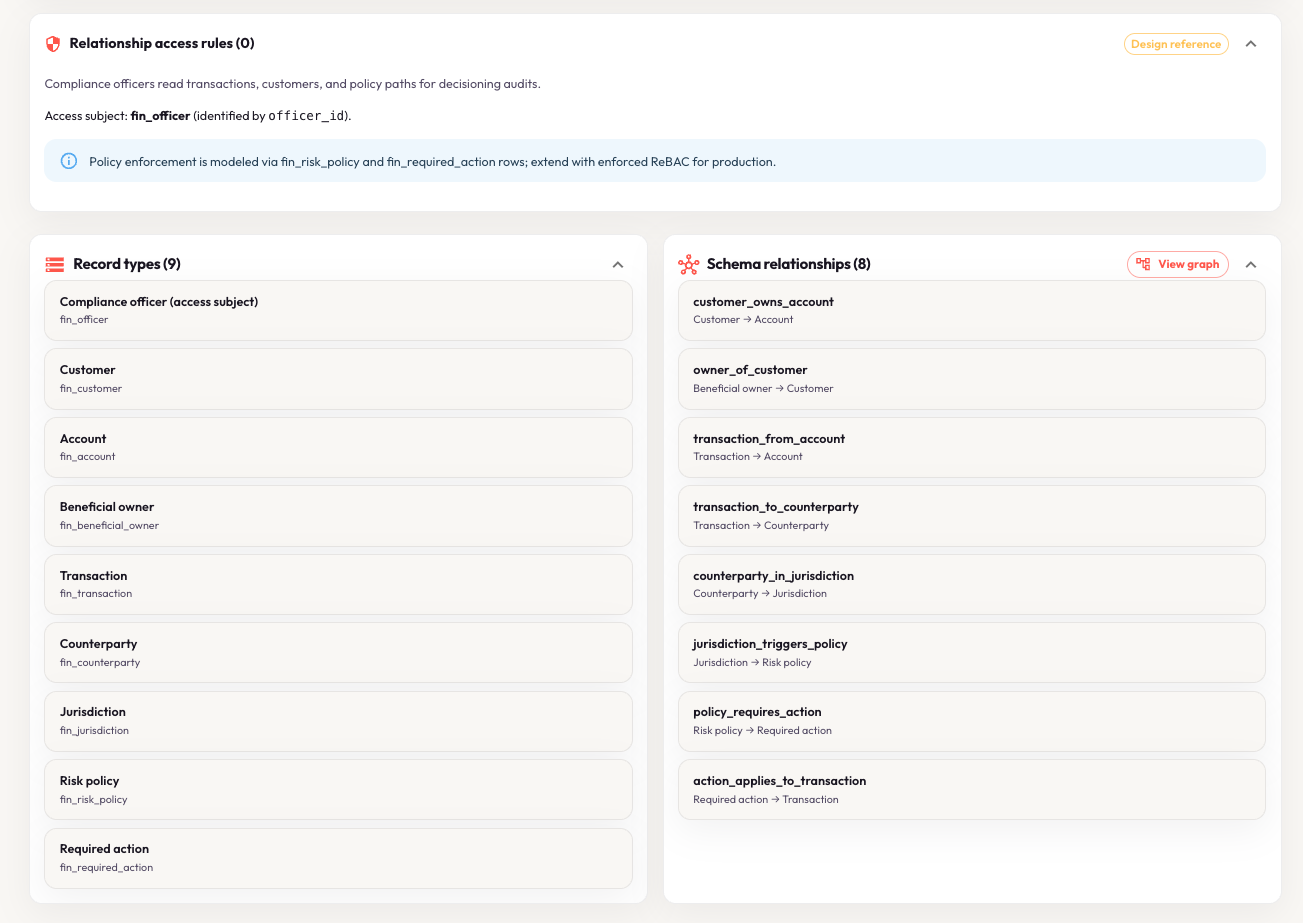
Task: Select the counterparty_in_jurisdiction relationship
Action: coord(972,584)
